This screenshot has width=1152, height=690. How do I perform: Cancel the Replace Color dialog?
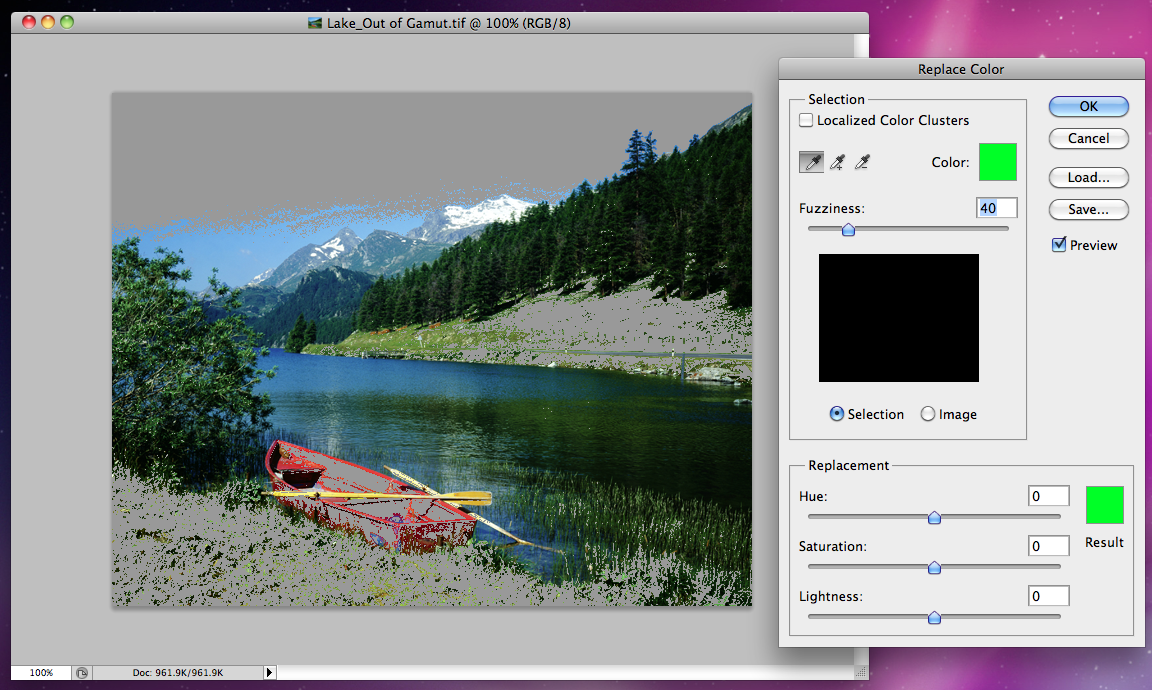coord(1088,138)
